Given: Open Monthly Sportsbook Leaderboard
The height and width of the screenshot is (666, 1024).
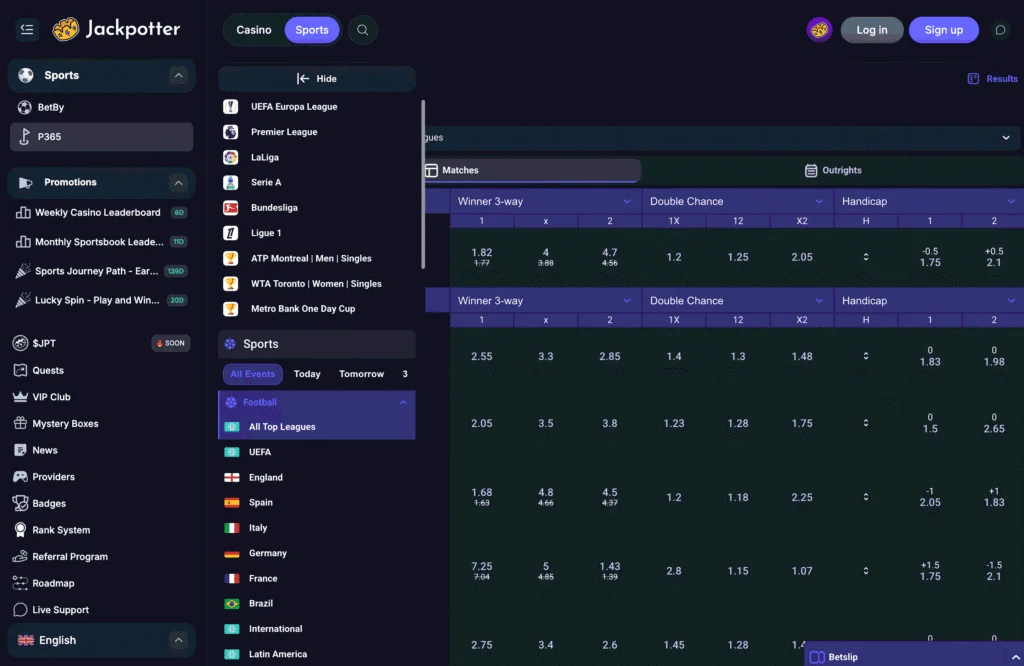Looking at the screenshot, I should point(101,242).
